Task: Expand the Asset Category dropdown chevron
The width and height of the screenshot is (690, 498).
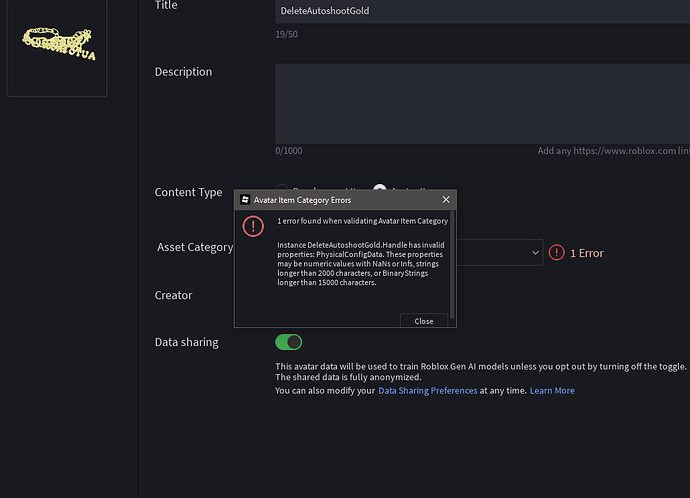Action: pos(535,253)
